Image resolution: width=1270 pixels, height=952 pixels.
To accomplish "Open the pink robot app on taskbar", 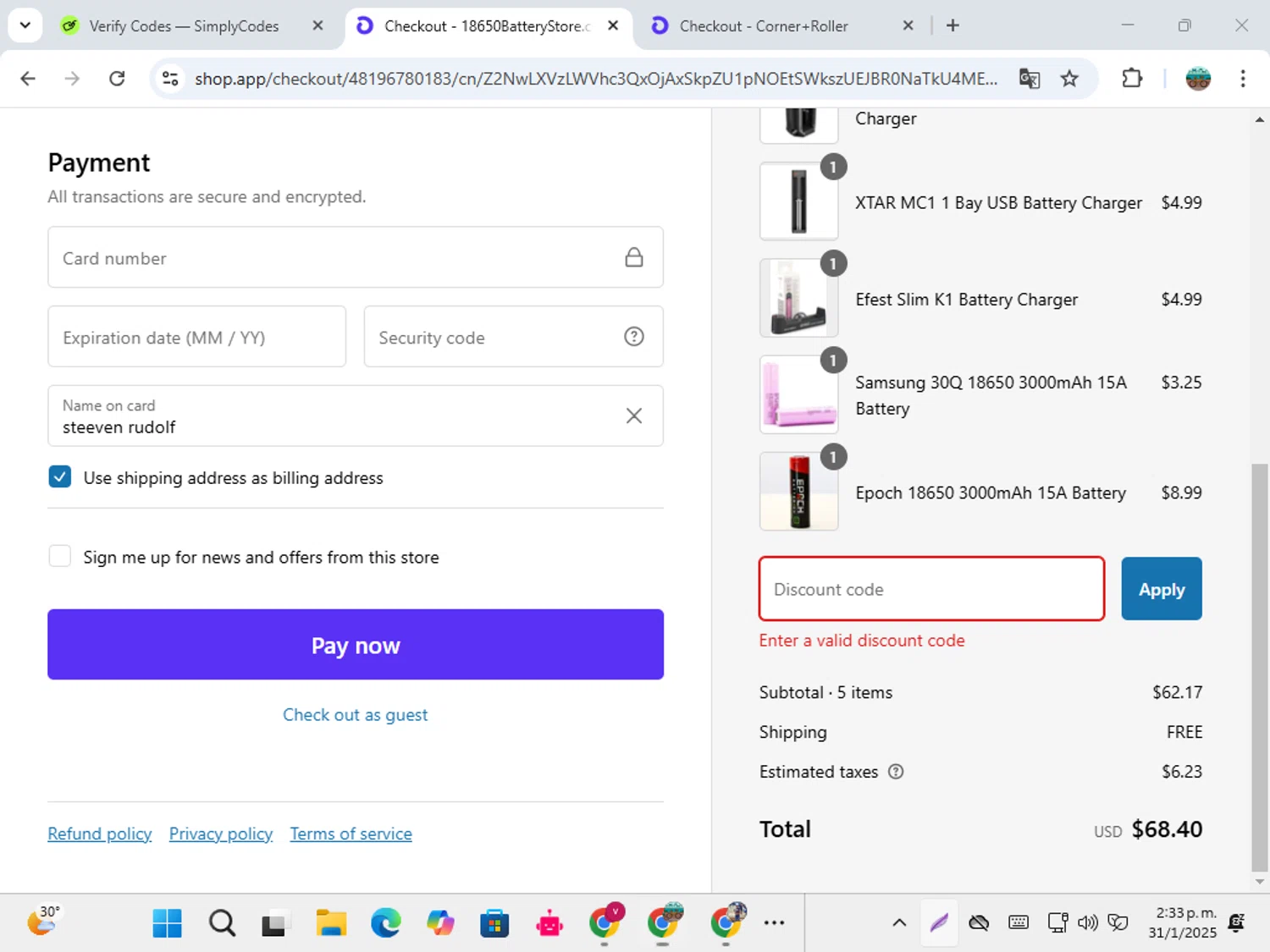I will pyautogui.click(x=549, y=924).
